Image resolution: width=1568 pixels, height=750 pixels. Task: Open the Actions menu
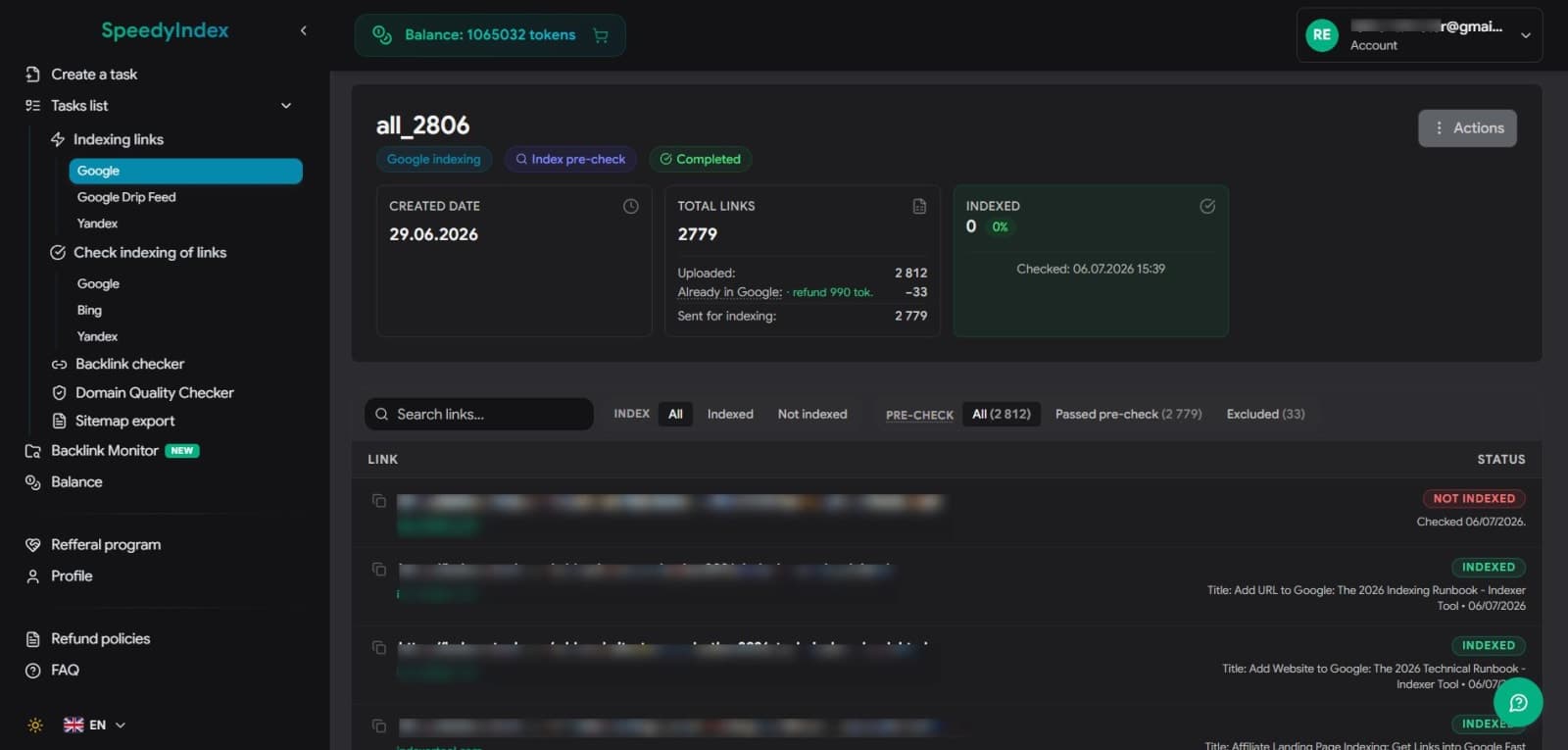point(1467,128)
